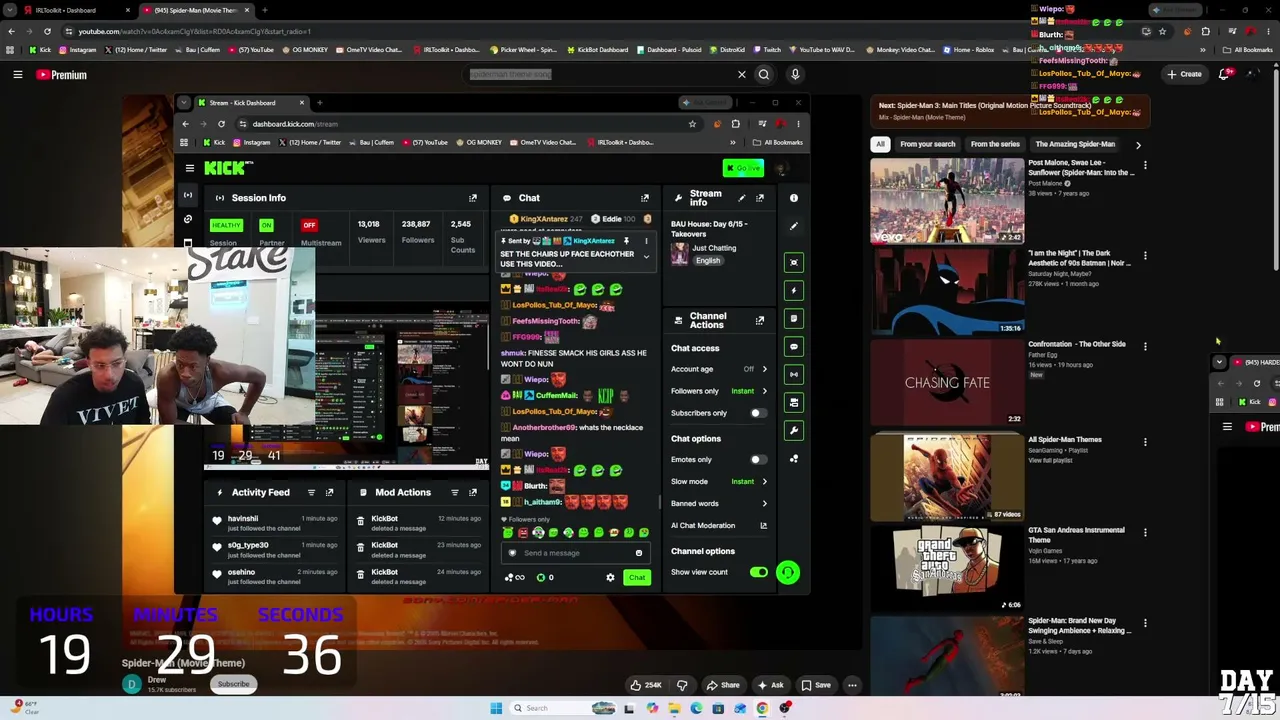Open GTA San Andreas Instrumental Theme title

point(1076,535)
